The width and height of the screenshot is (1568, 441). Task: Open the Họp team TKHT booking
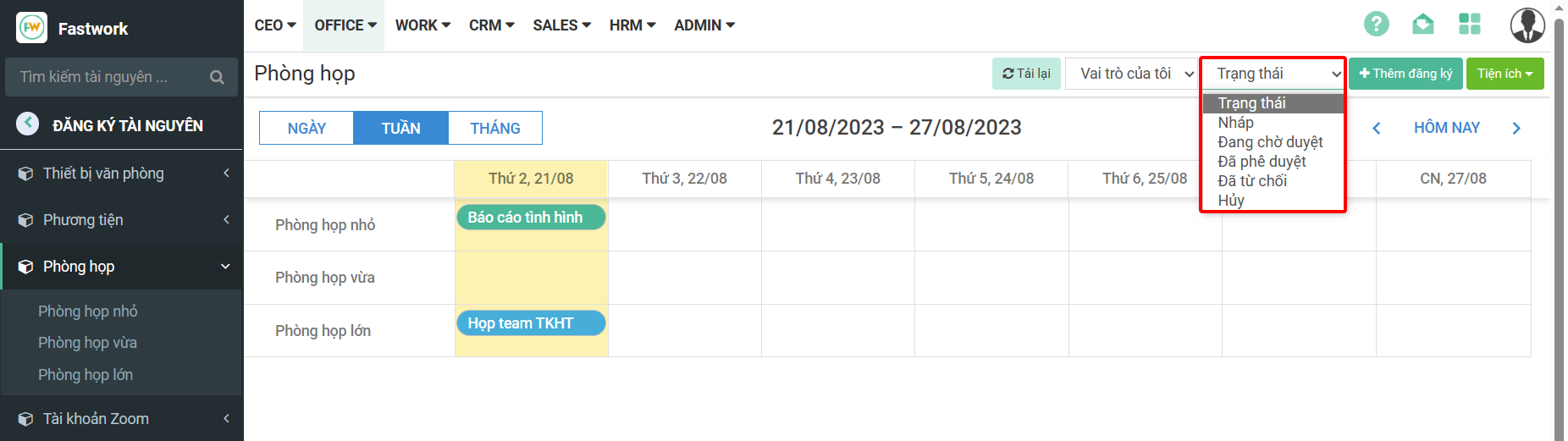click(530, 323)
